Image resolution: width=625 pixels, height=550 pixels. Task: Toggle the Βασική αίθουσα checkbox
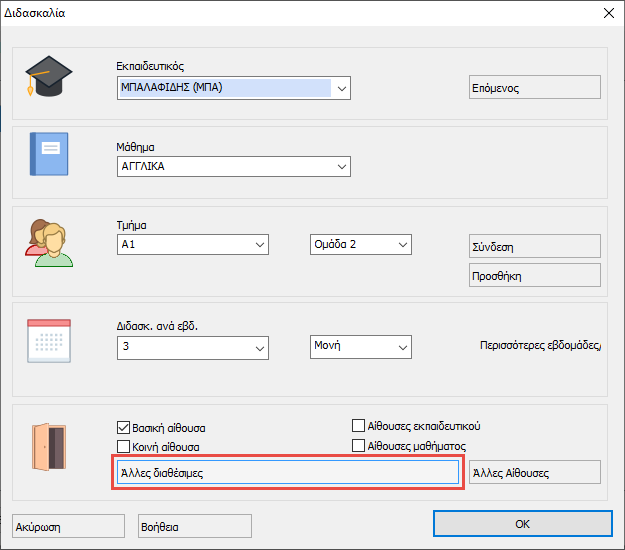(125, 424)
